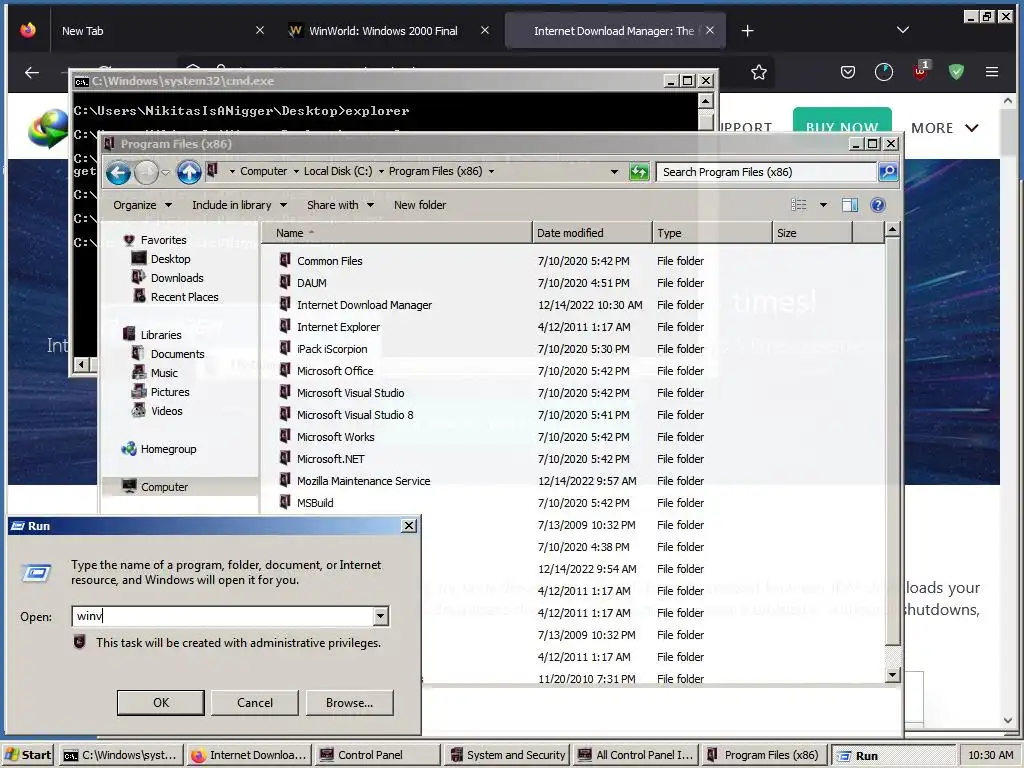Open the Share with dropdown
This screenshot has height=768, width=1024.
click(340, 205)
